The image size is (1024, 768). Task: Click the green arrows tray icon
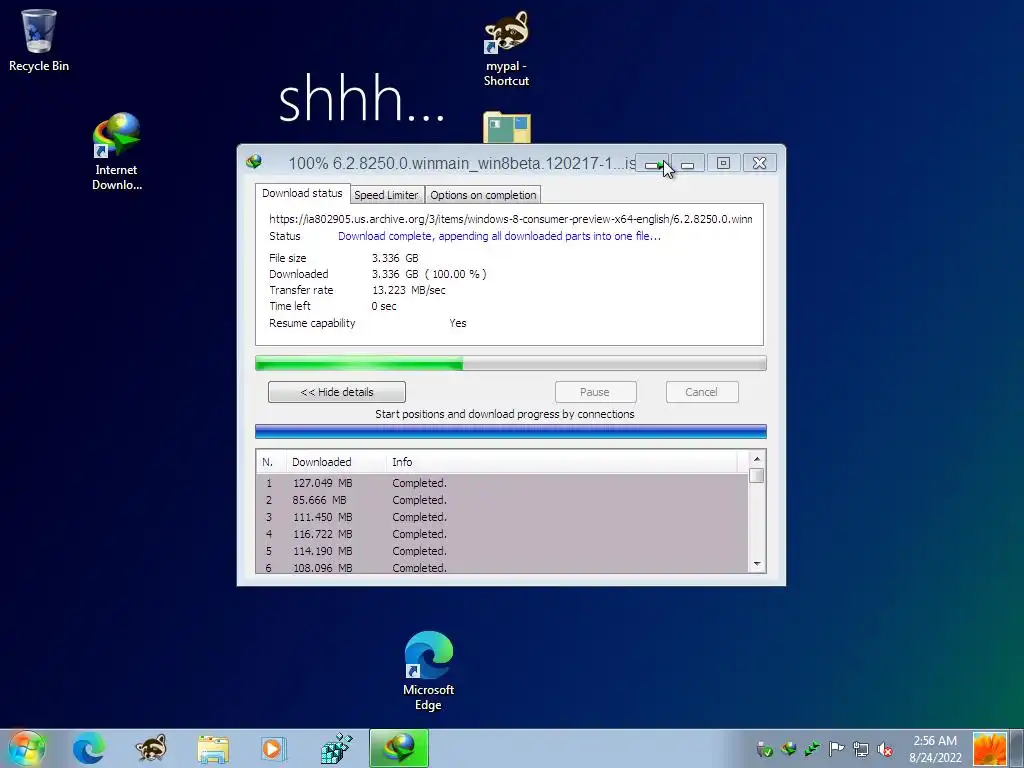click(x=812, y=749)
